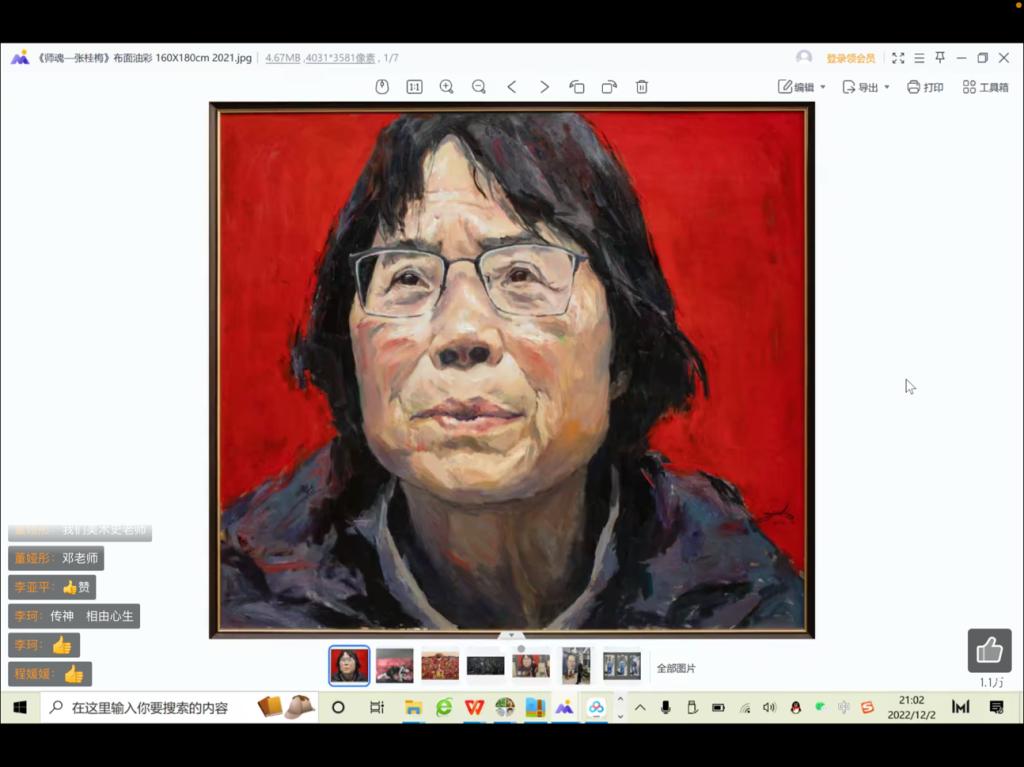
Task: Click the chat message 传神 相由心生
Action: (x=74, y=616)
